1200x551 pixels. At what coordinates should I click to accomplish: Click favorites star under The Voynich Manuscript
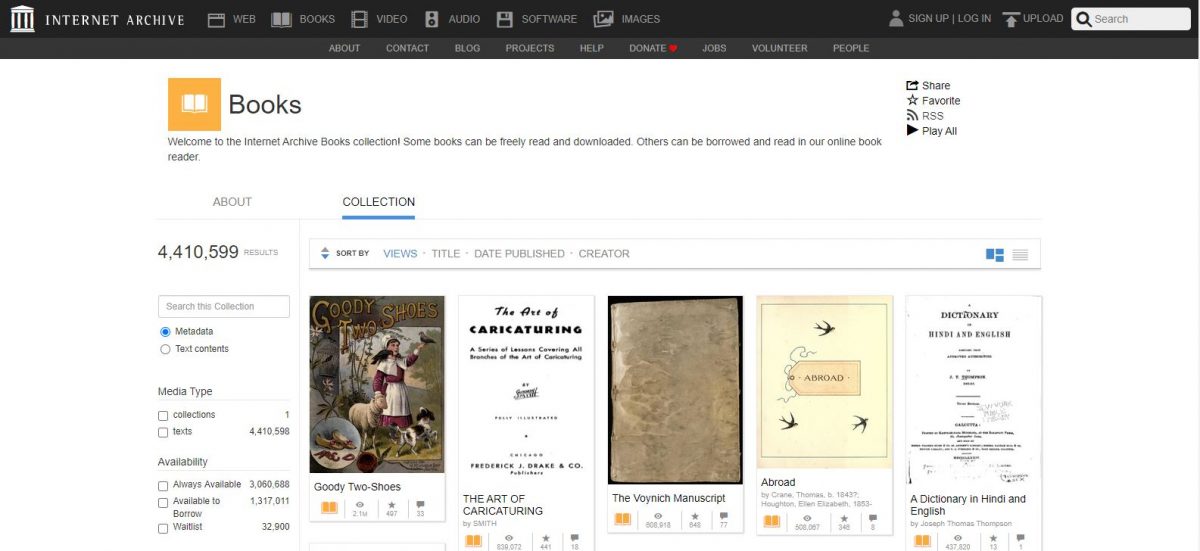coord(694,517)
